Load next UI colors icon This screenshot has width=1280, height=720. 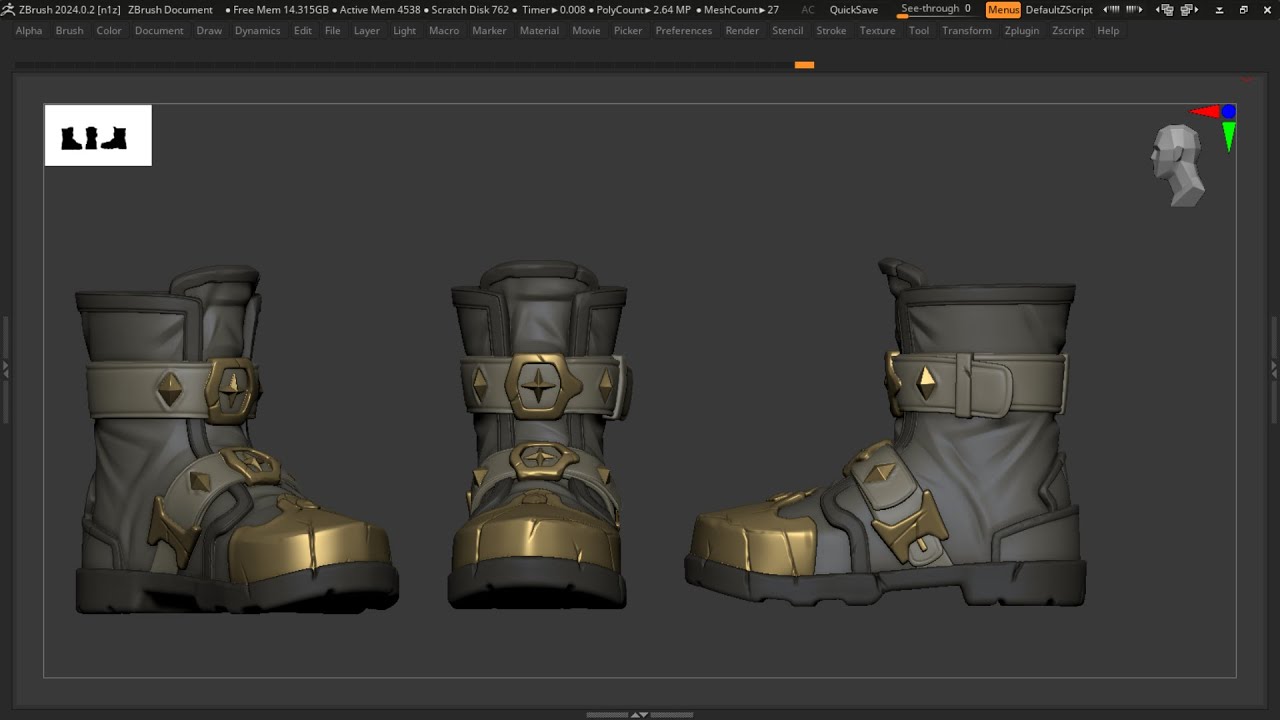tap(1134, 10)
